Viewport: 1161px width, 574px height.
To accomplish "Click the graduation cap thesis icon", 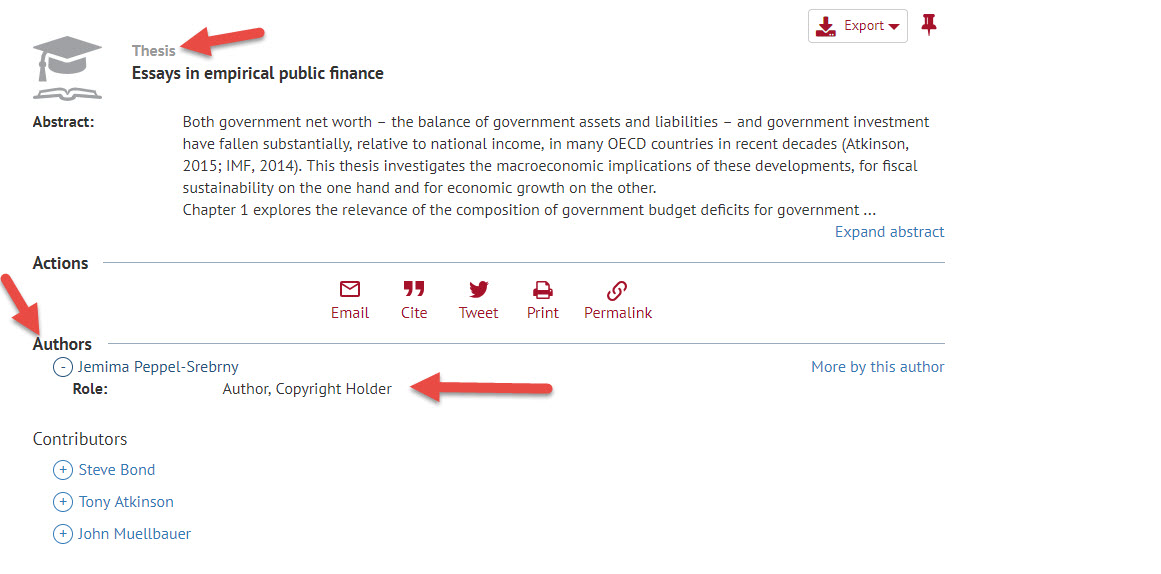I will pos(67,67).
